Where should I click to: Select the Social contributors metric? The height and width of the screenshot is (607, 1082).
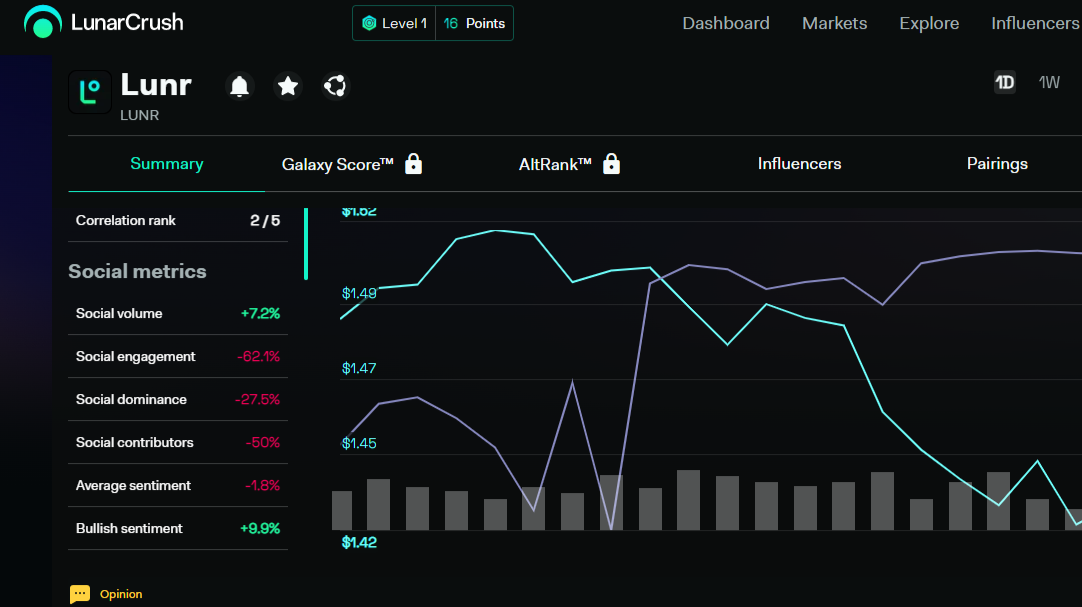tap(178, 443)
